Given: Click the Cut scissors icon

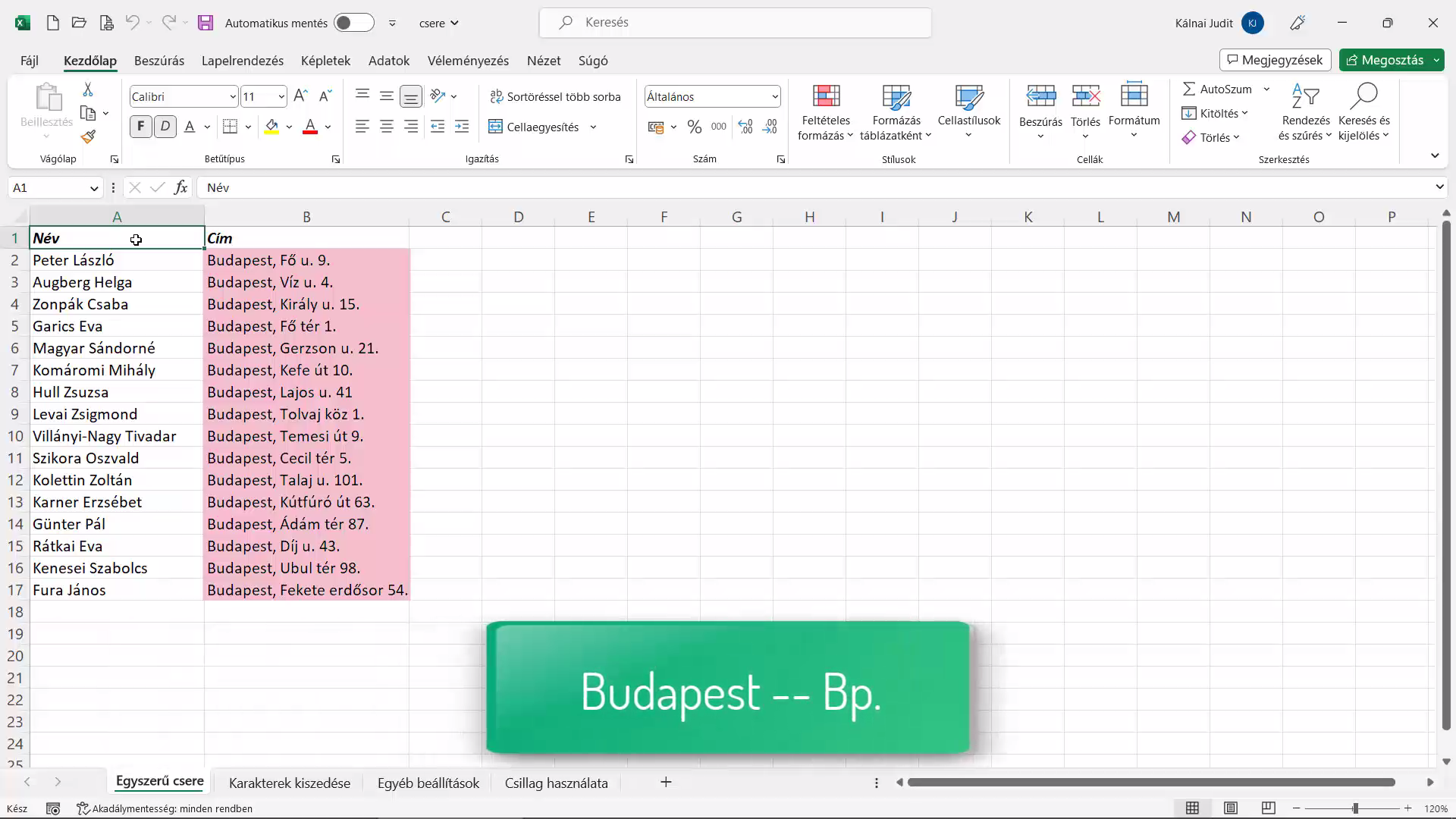Looking at the screenshot, I should (x=88, y=89).
